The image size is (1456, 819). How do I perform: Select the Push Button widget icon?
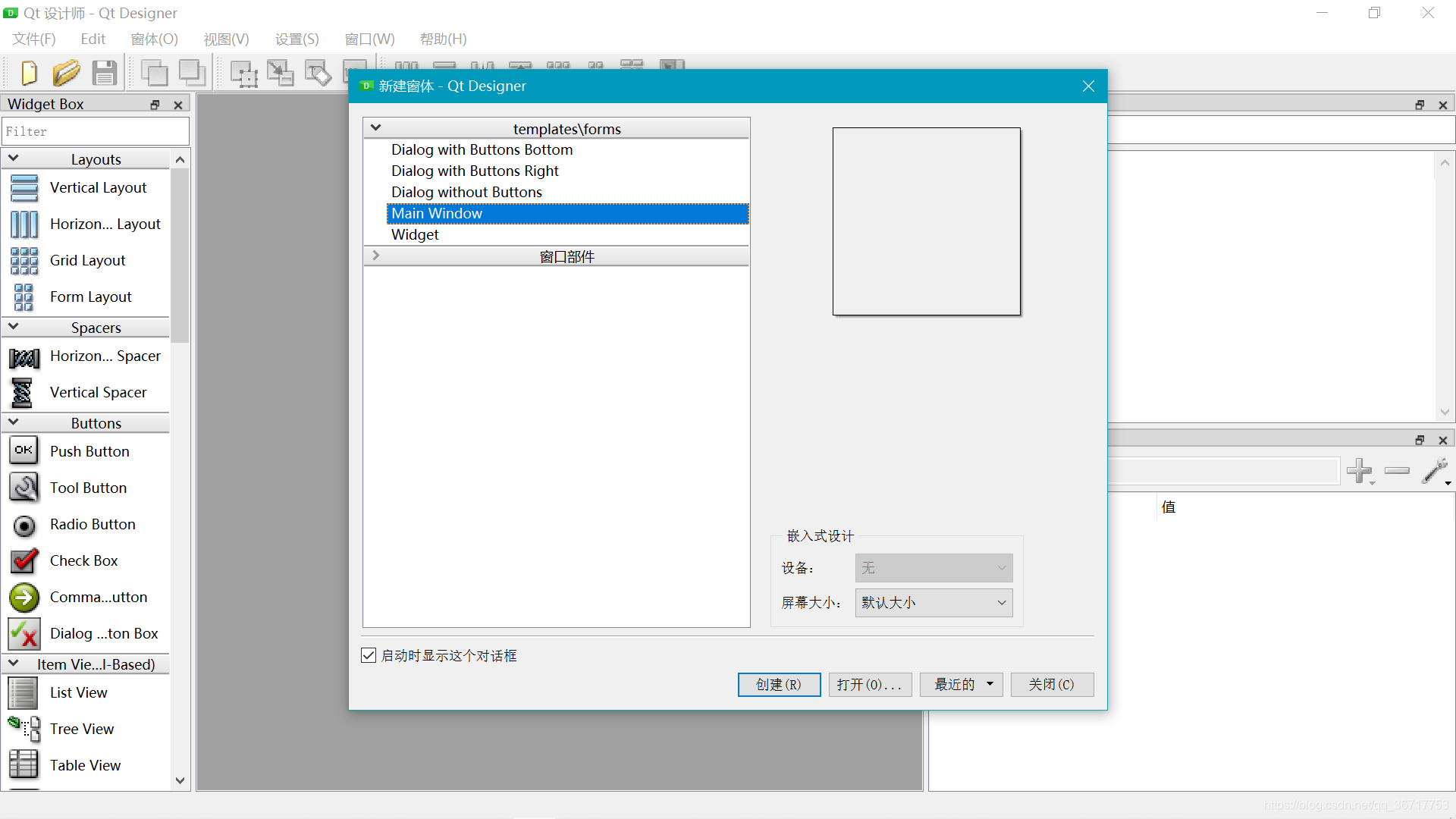24,450
